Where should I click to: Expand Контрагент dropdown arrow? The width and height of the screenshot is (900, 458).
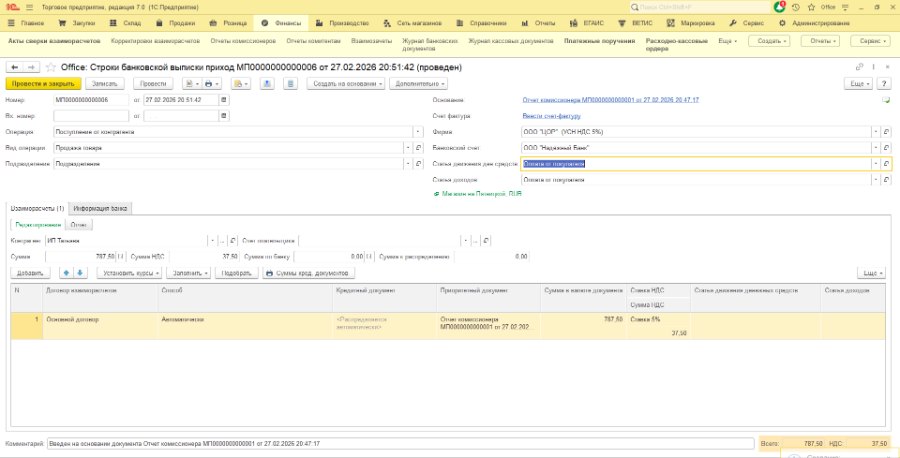[x=212, y=241]
